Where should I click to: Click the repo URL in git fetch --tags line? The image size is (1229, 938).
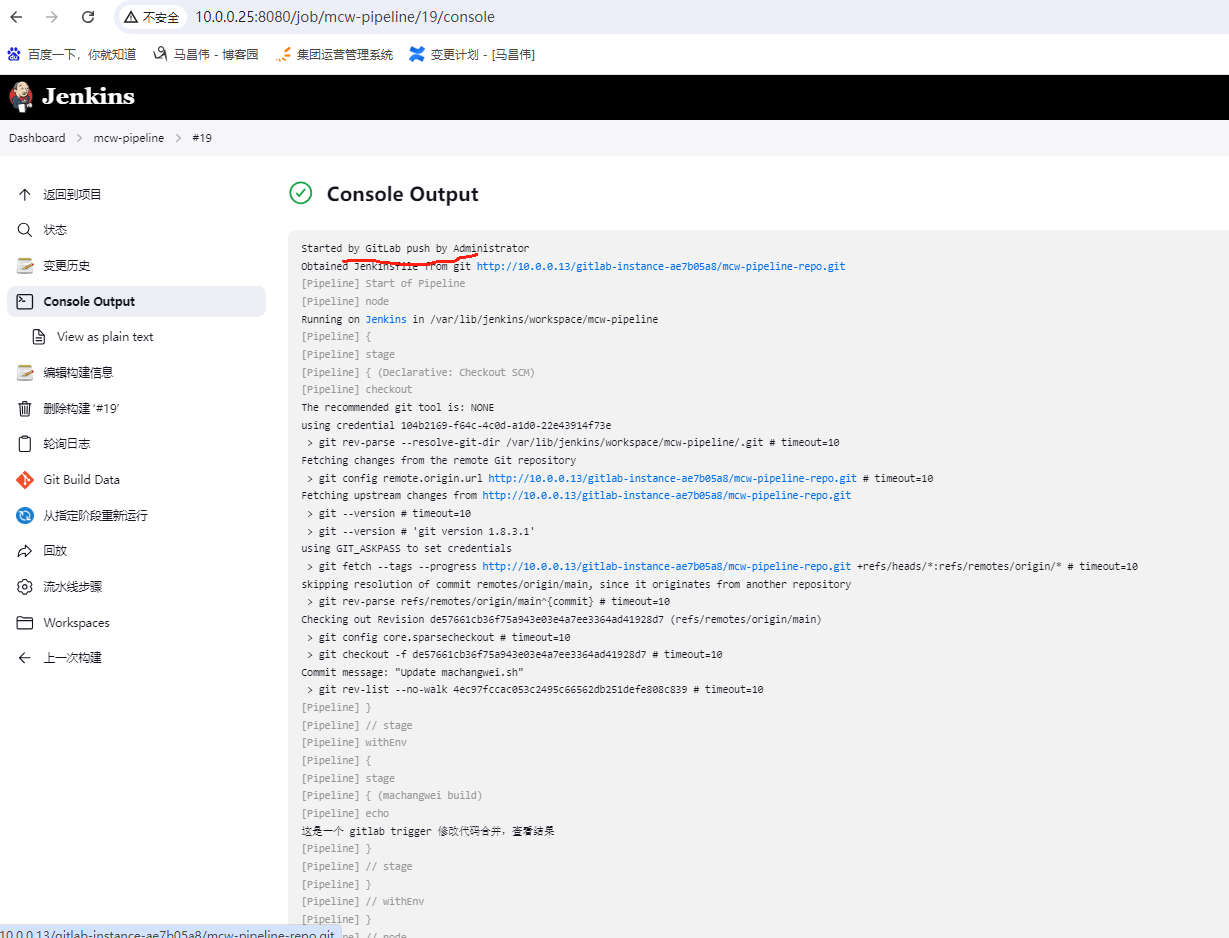[x=667, y=566]
